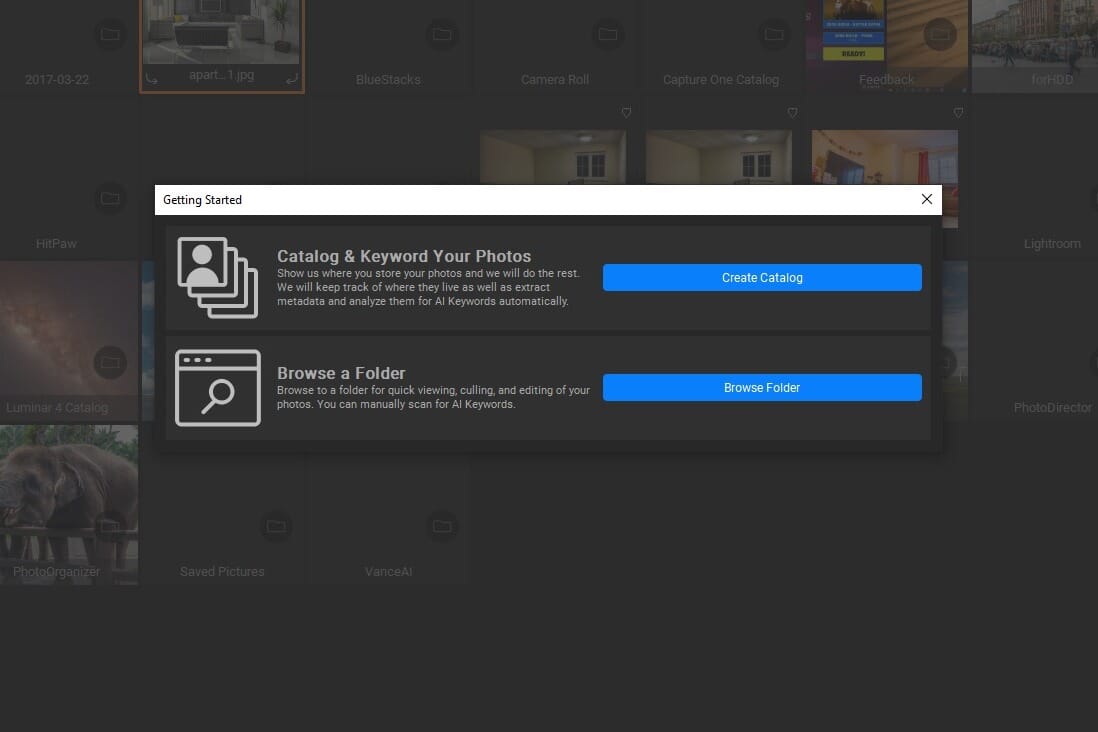This screenshot has height=732, width=1098.
Task: Close the Getting Started dialog
Action: [926, 199]
